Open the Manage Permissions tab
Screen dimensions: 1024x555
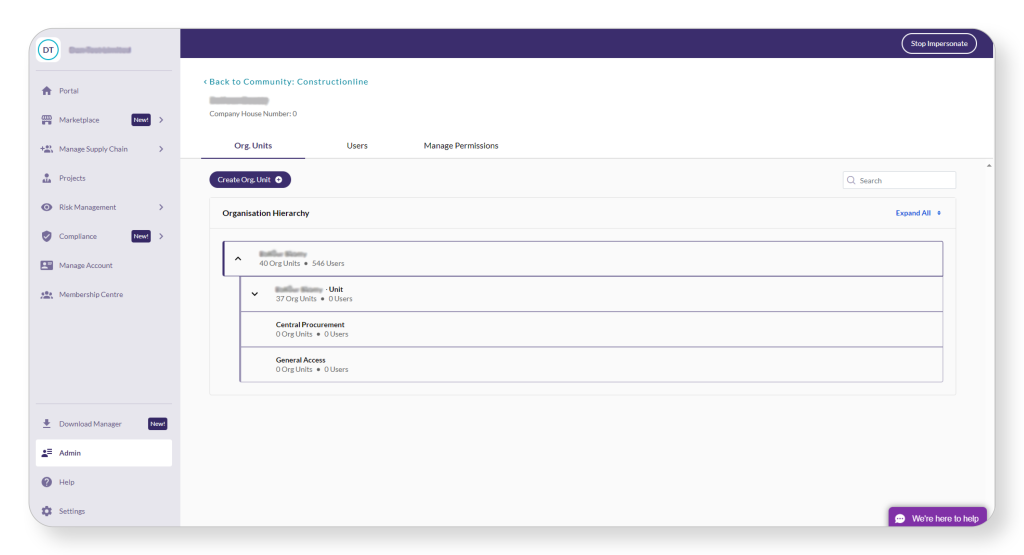coord(461,146)
